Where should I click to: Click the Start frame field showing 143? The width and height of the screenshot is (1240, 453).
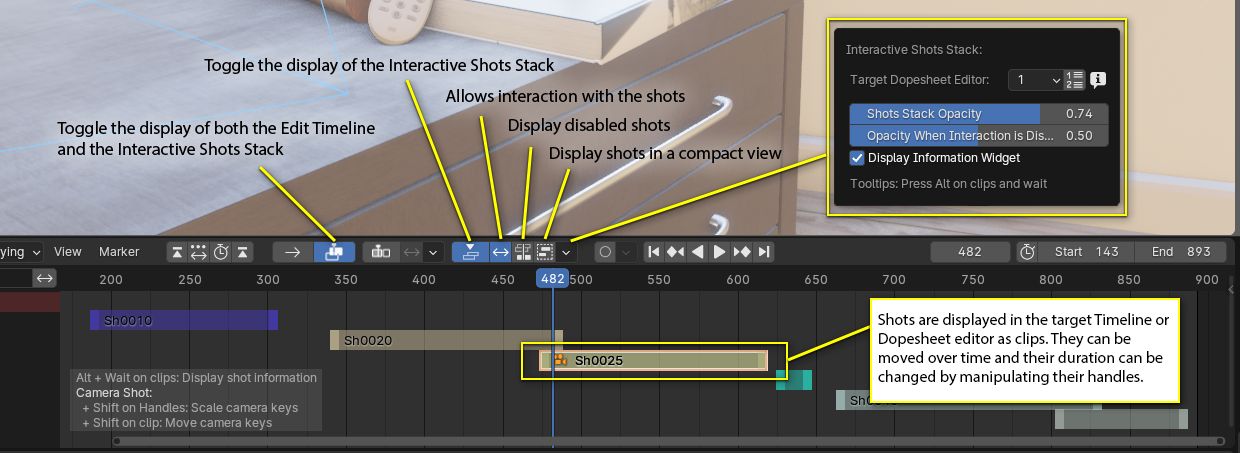[x=1086, y=252]
